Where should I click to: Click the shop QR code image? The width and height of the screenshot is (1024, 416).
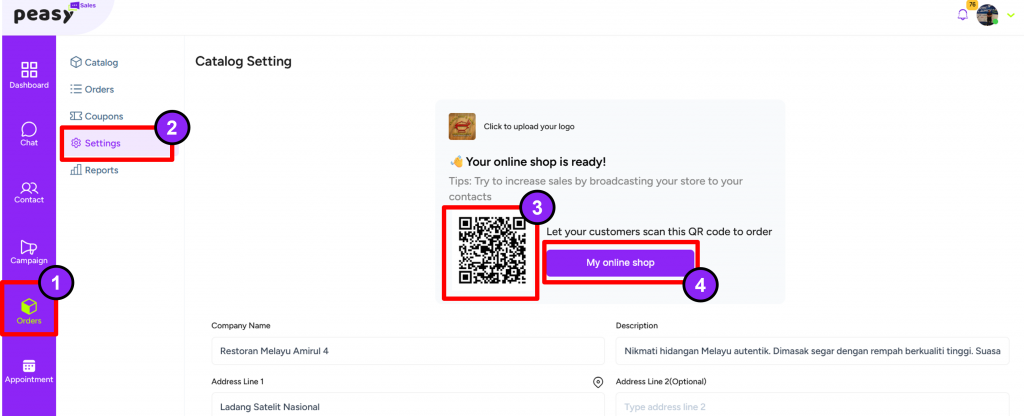point(492,251)
